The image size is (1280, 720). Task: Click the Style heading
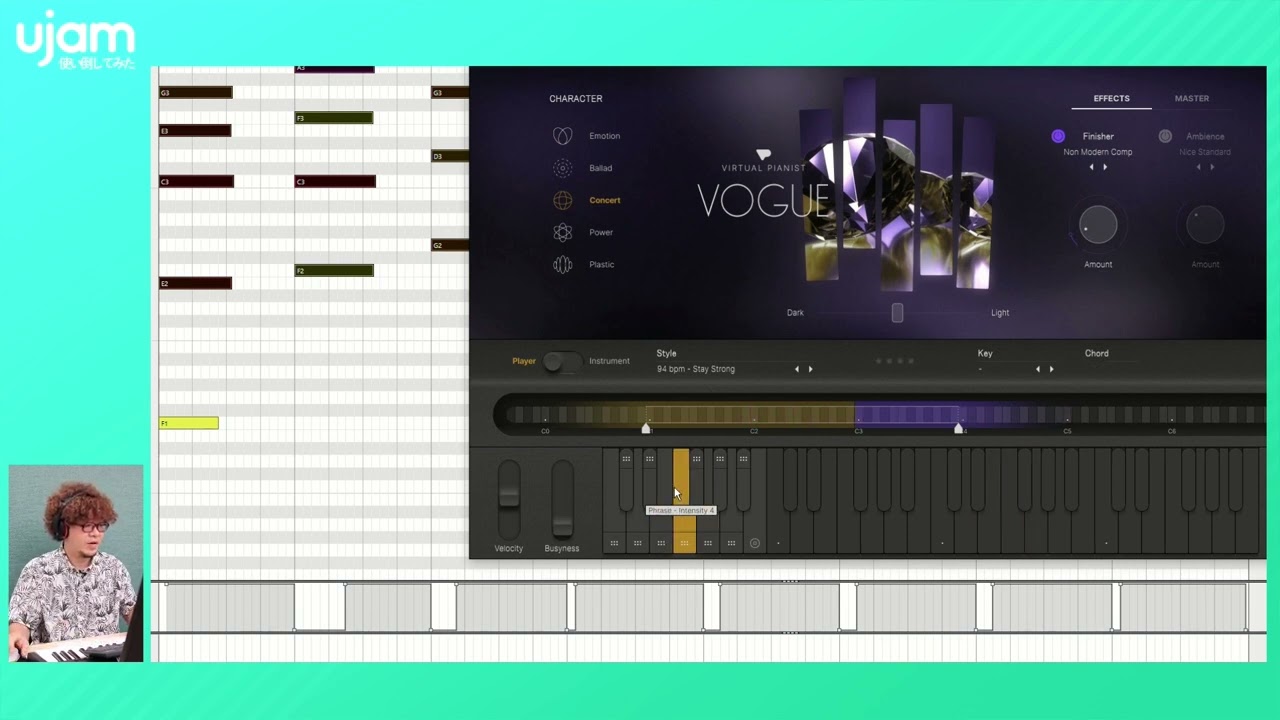667,353
